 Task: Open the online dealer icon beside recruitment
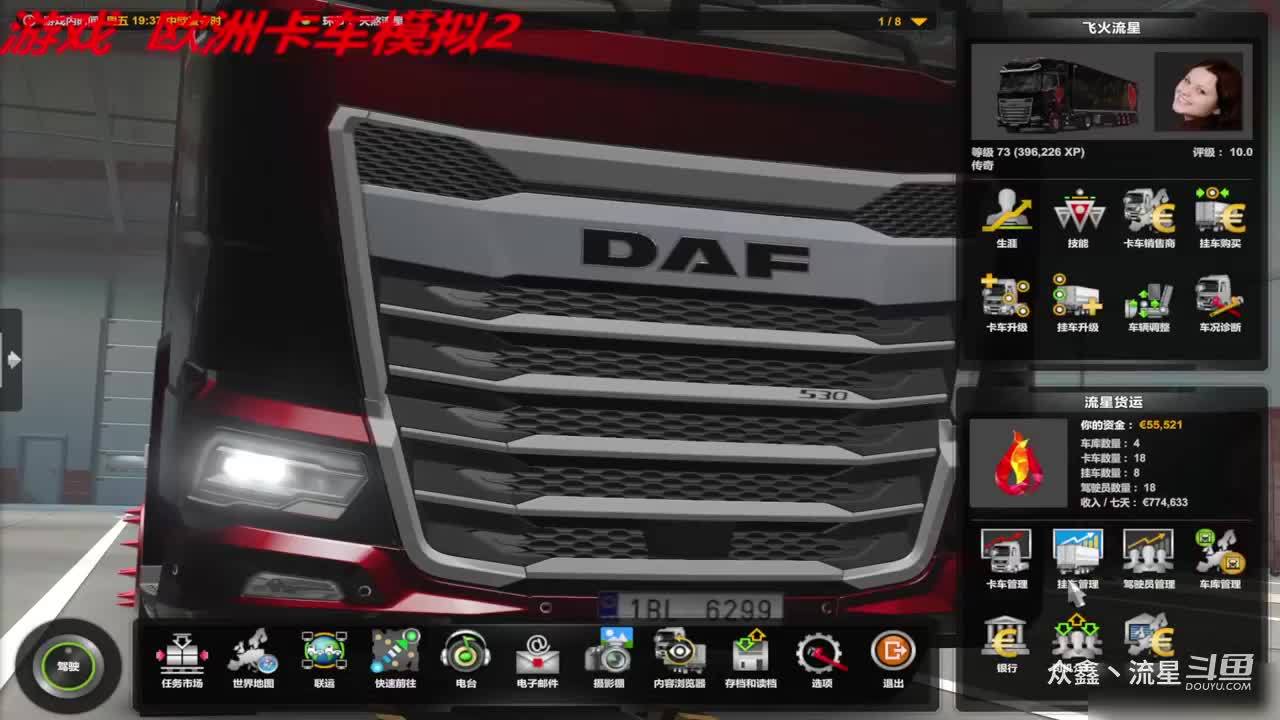[x=1148, y=637]
